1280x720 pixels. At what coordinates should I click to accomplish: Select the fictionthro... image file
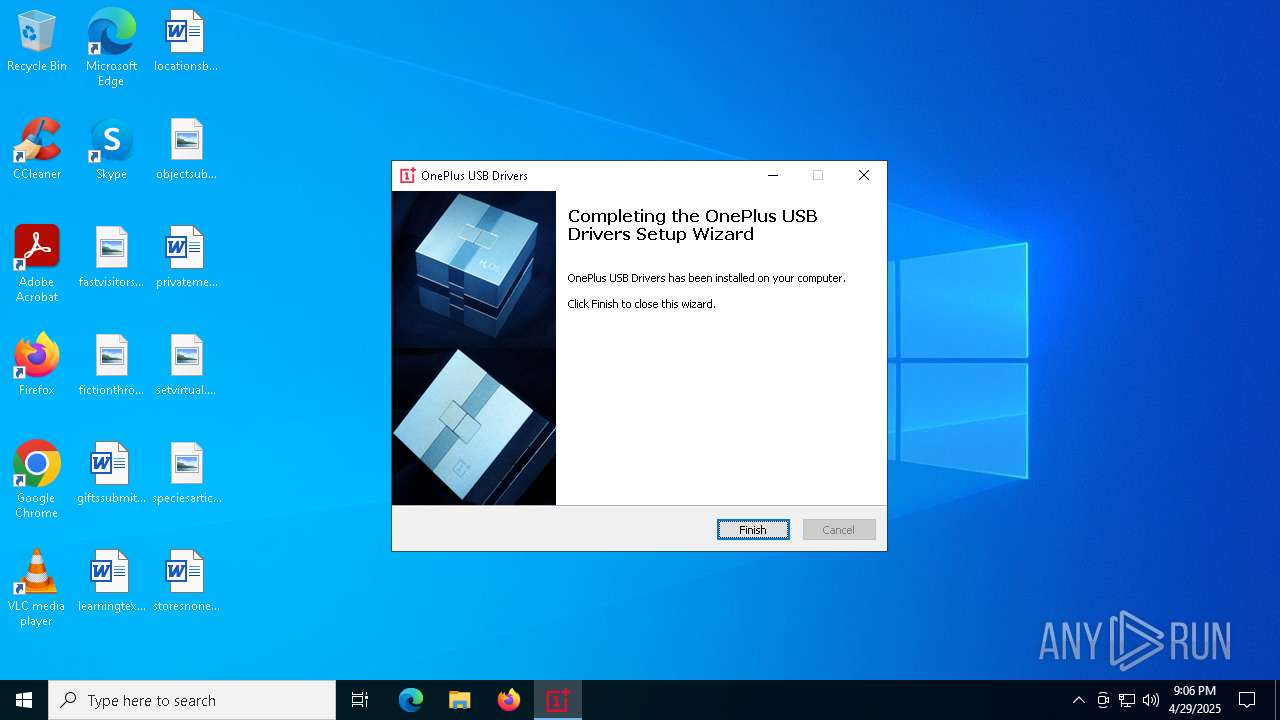tap(111, 366)
